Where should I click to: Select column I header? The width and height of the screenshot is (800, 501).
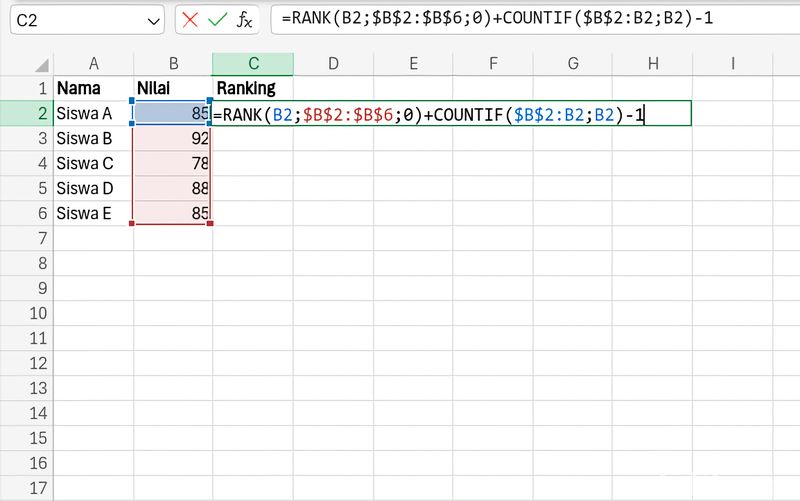pyautogui.click(x=733, y=64)
